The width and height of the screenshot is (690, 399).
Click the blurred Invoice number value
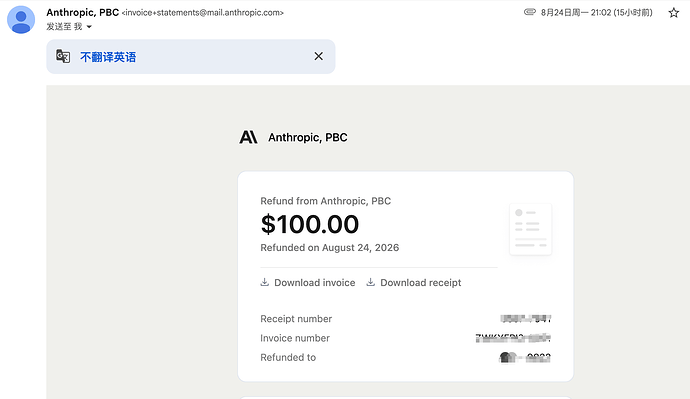(x=513, y=338)
